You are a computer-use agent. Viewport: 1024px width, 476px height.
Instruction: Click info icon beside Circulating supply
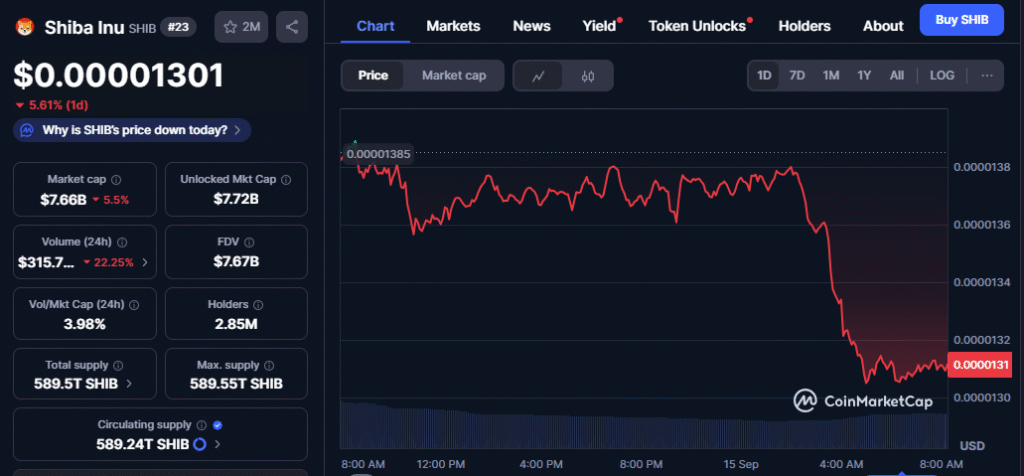click(x=202, y=425)
